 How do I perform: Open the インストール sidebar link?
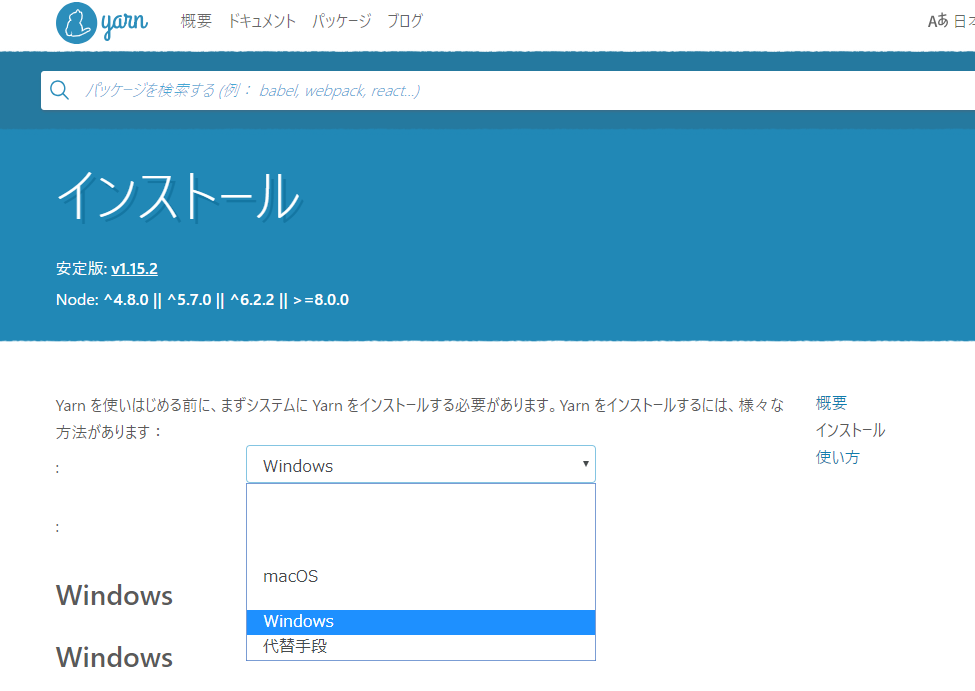point(850,430)
